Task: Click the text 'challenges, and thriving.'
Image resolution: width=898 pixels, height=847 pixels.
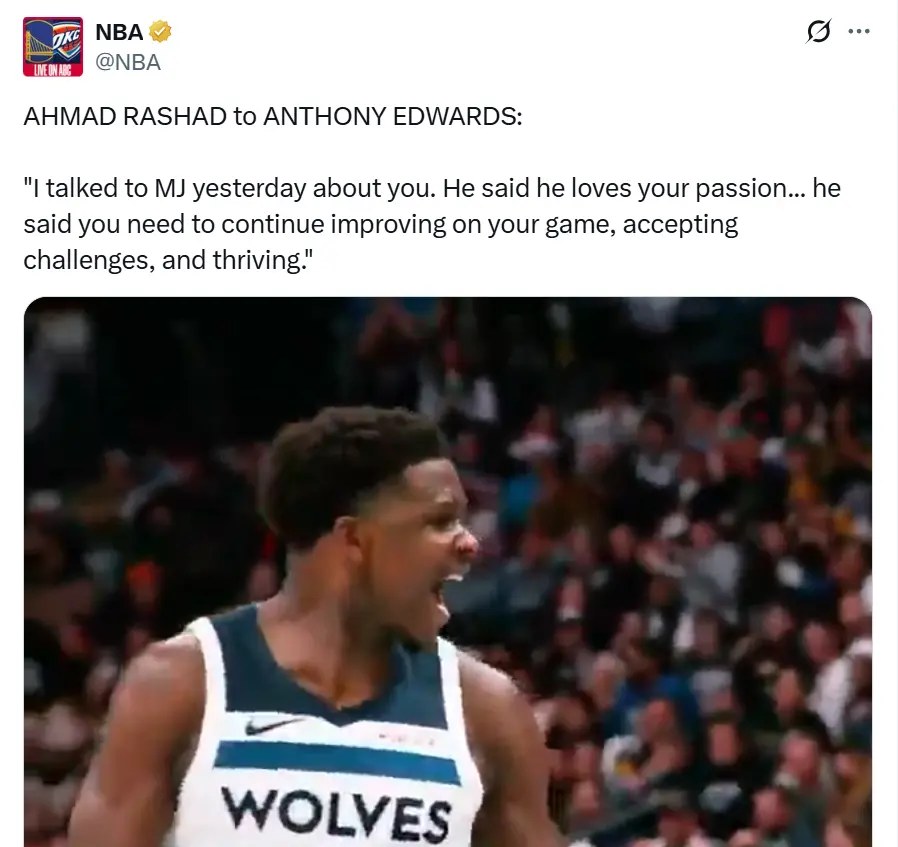Action: click(x=168, y=260)
